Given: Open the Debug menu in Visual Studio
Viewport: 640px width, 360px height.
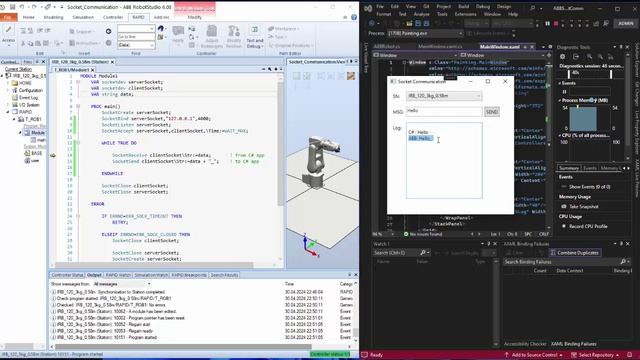Looking at the screenshot, I should click(482, 7).
